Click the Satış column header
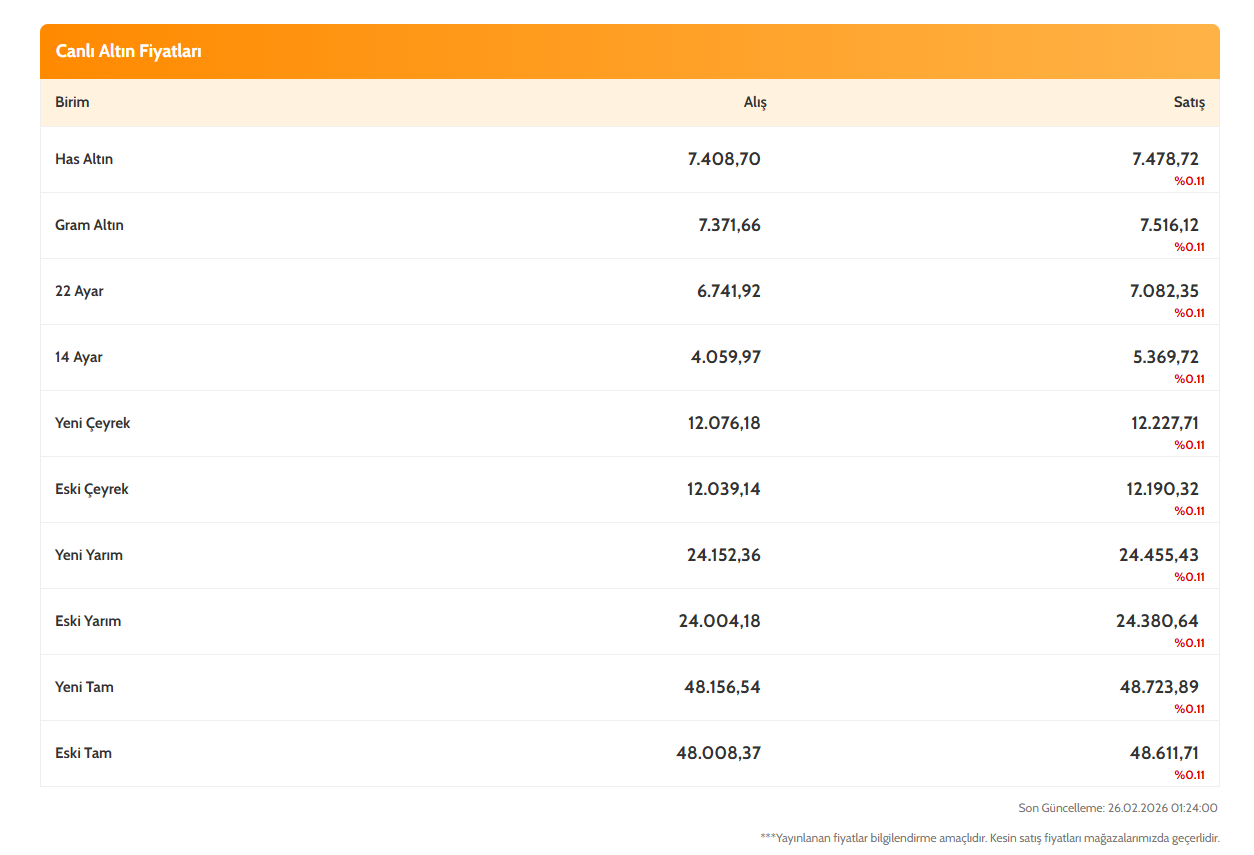This screenshot has height=855, width=1254. pos(1188,102)
